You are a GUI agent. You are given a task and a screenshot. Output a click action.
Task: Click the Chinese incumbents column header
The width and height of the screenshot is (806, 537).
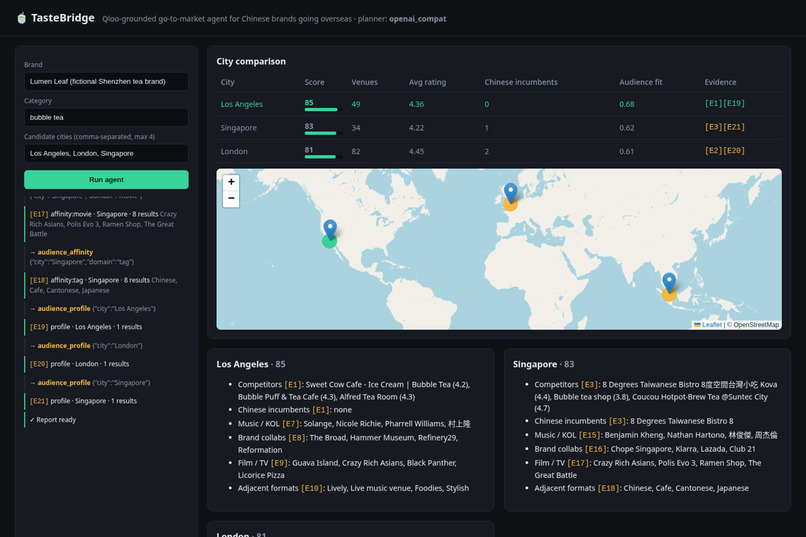[521, 82]
